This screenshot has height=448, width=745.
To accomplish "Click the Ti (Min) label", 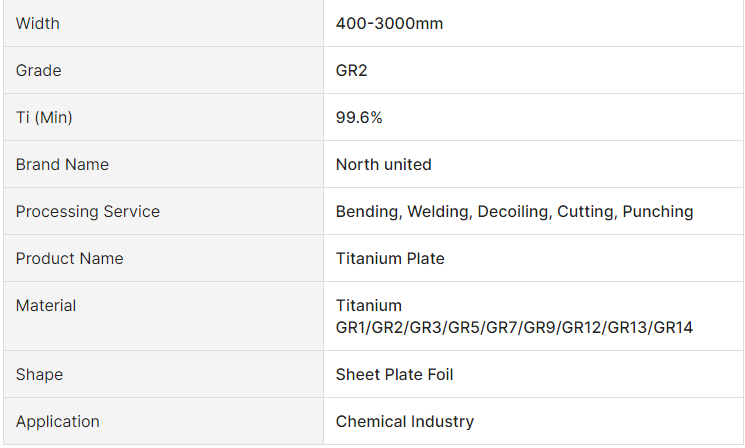I will 44,118.
